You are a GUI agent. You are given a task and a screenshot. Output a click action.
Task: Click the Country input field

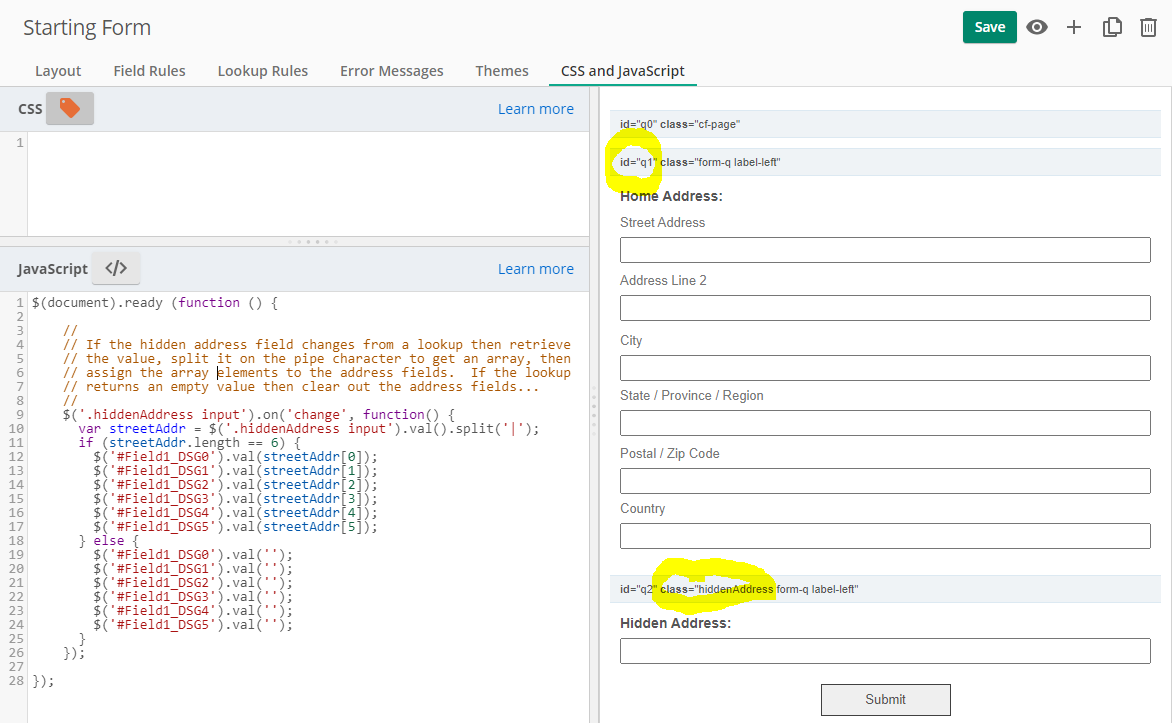[x=885, y=536]
